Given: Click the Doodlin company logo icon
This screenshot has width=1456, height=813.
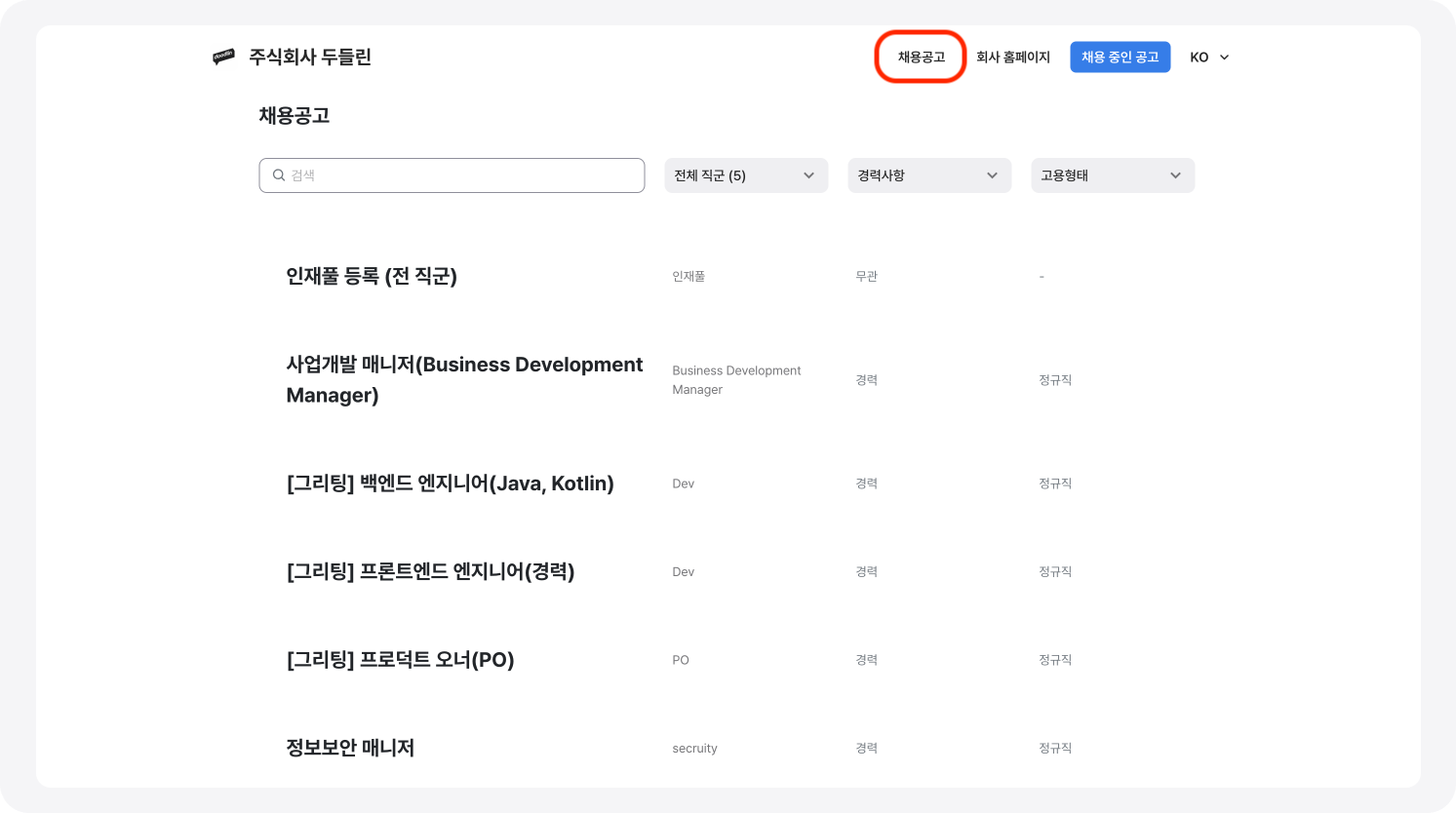Looking at the screenshot, I should coord(224,57).
